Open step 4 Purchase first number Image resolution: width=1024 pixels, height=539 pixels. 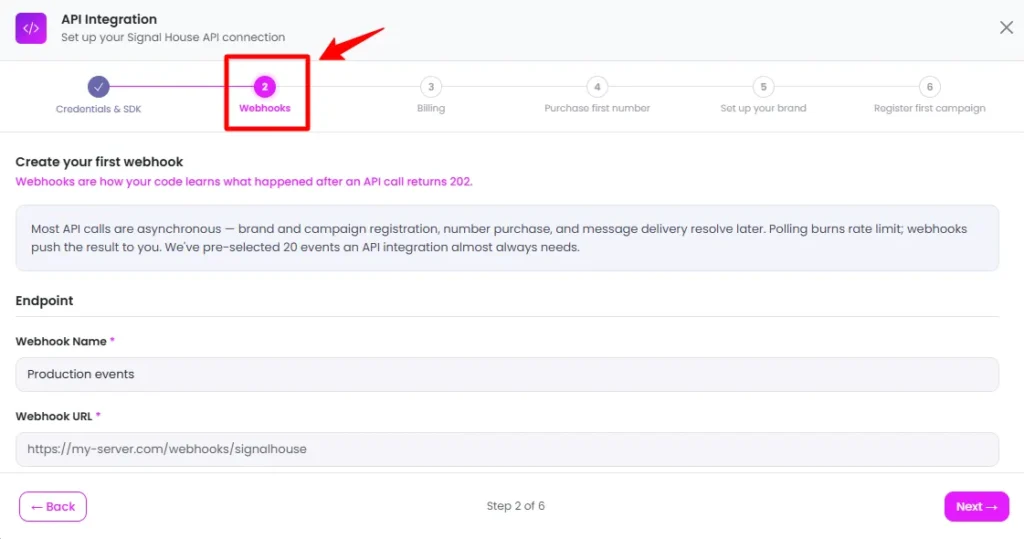click(x=597, y=86)
